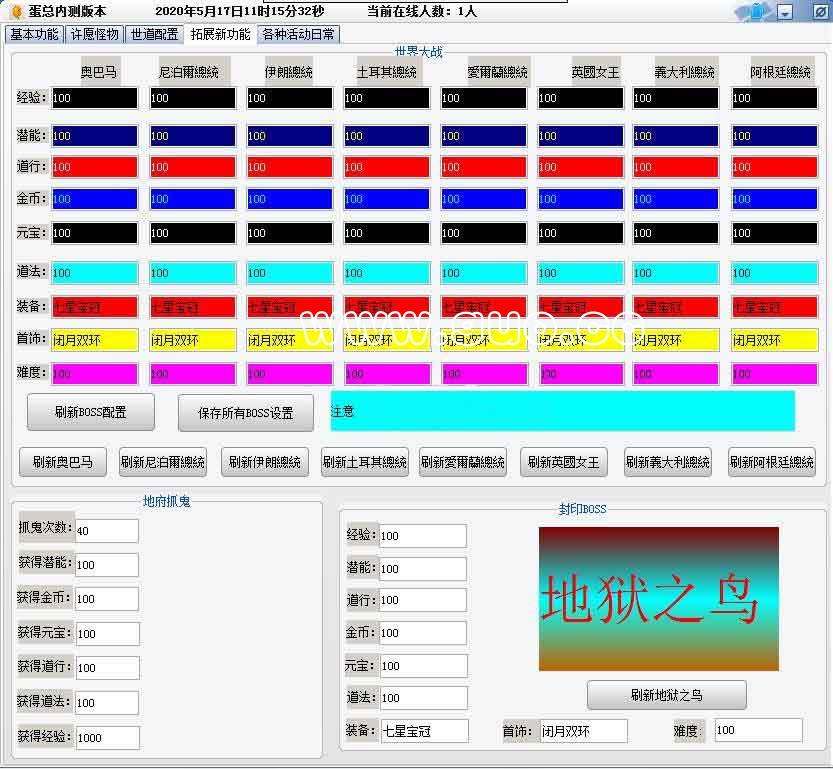Click the 刷新BOSS配置 button
The height and width of the screenshot is (769, 833).
tap(90, 411)
